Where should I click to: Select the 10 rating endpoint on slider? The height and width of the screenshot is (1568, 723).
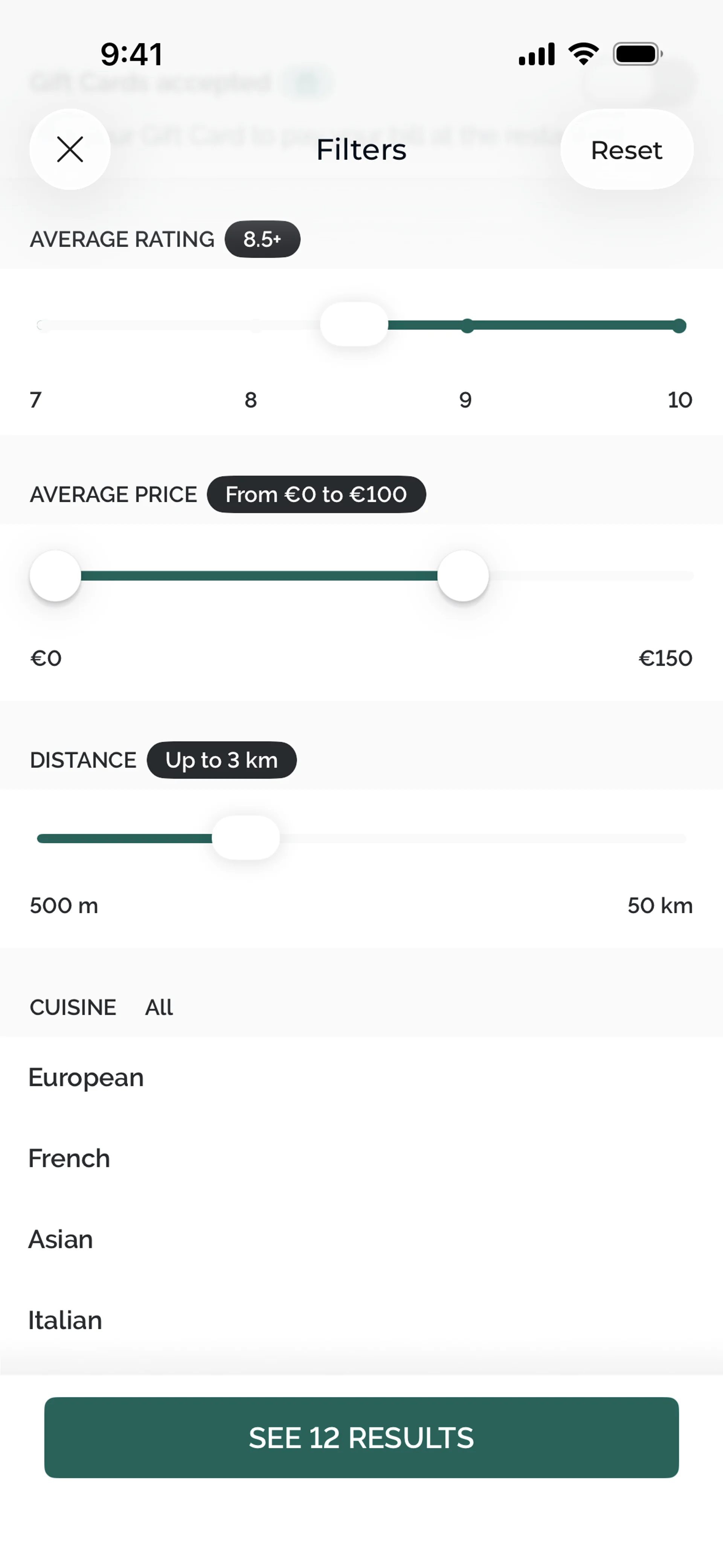pos(679,326)
